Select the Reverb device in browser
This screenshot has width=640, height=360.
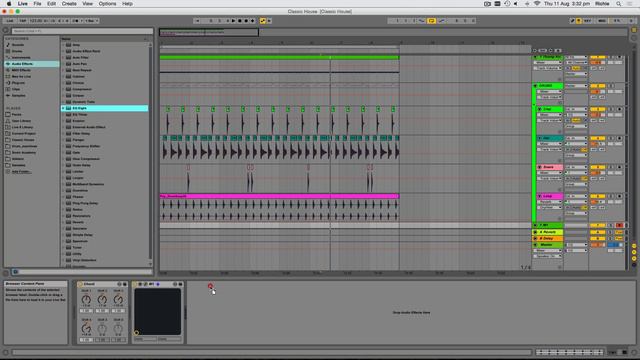(78, 222)
